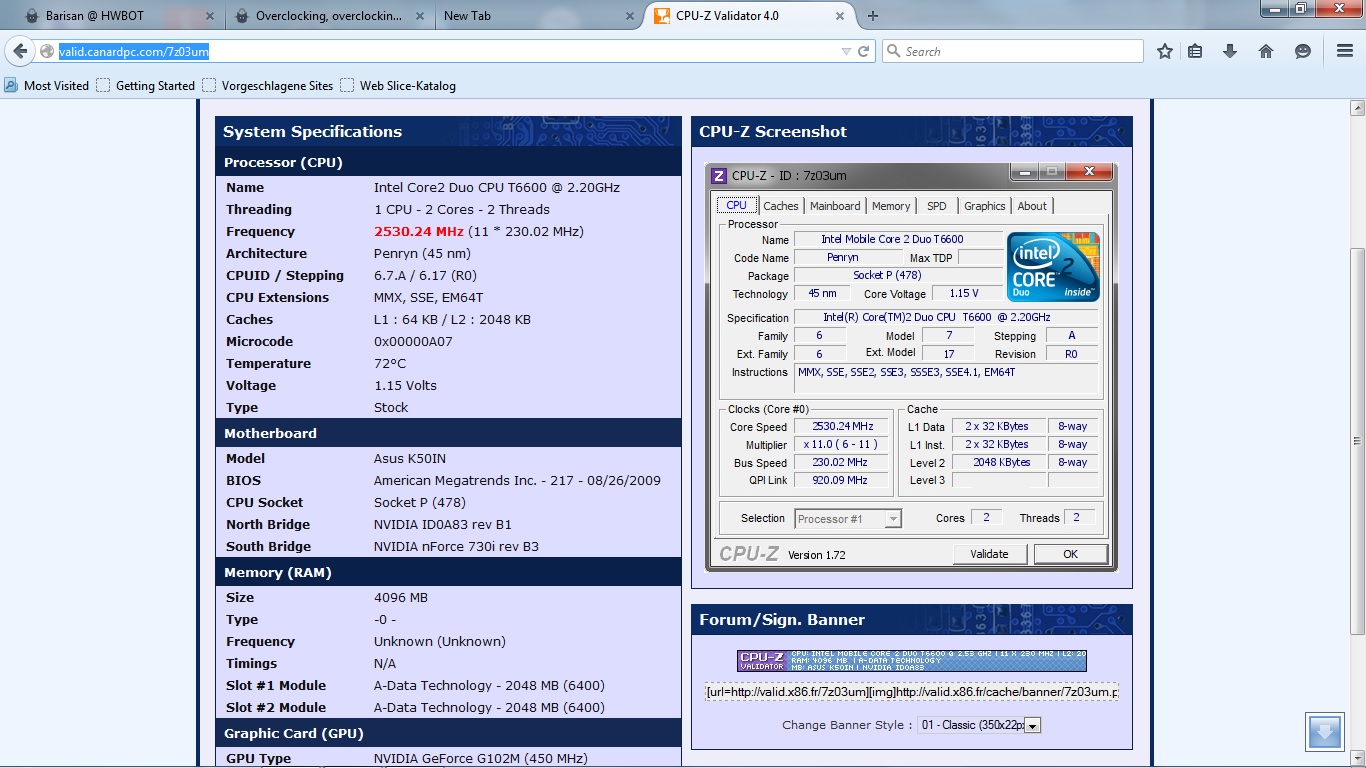Viewport: 1366px width, 768px height.
Task: Open Vorgeschlagene Sites bookmark
Action: pos(267,85)
